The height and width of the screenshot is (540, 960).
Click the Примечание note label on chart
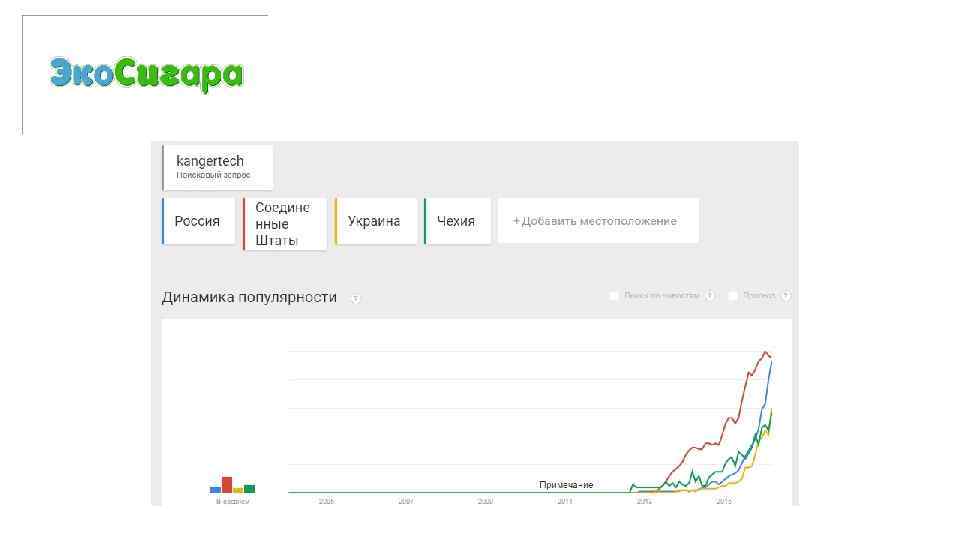click(x=566, y=485)
